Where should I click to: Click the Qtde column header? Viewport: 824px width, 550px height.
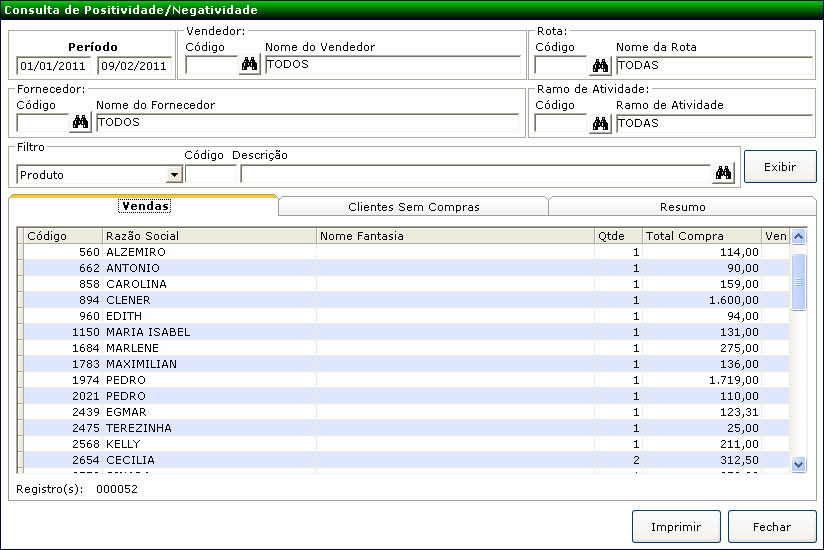618,236
